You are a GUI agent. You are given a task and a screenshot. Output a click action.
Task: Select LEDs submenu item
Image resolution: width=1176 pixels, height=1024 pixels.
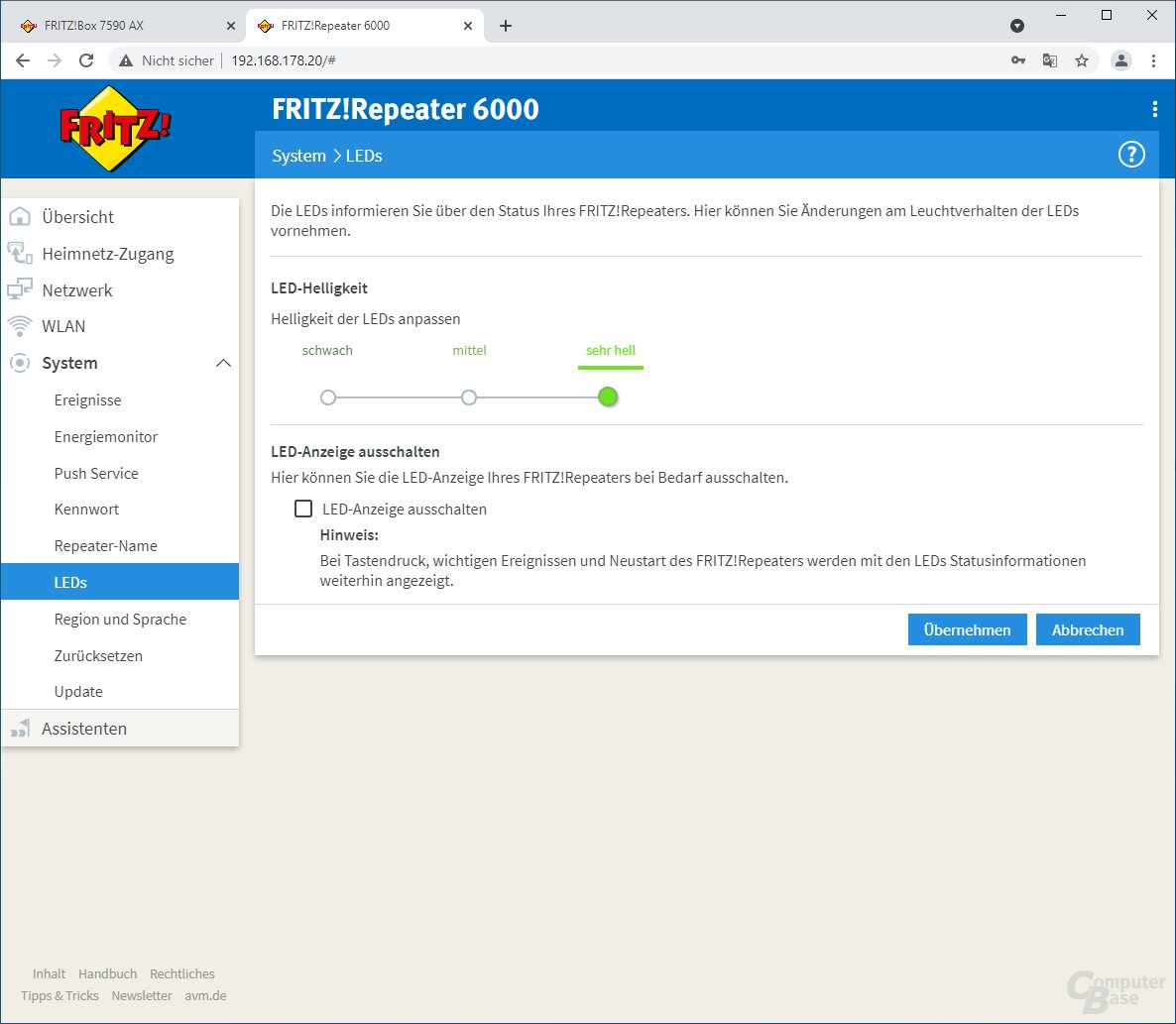pyautogui.click(x=120, y=582)
